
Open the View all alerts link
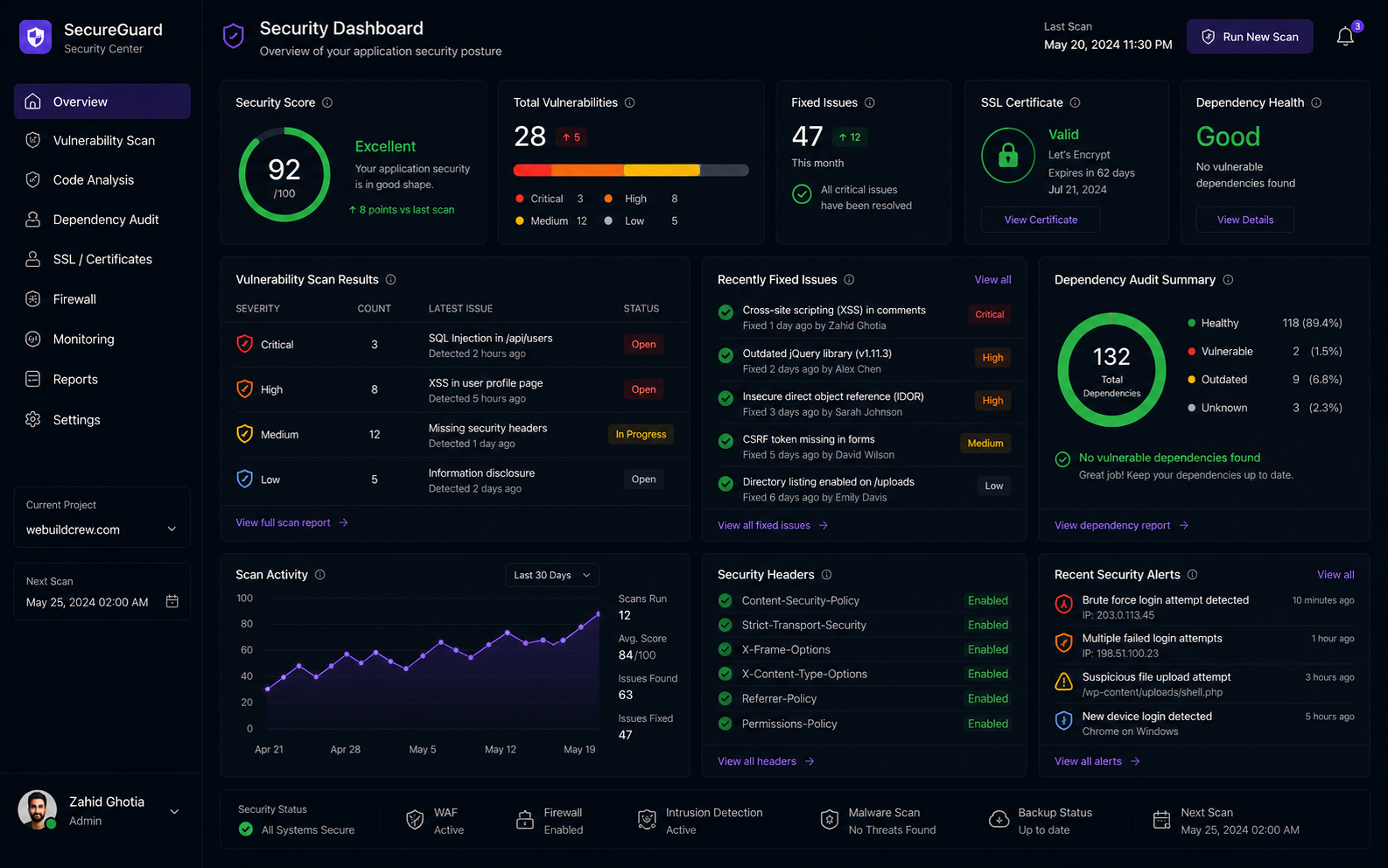pos(1097,761)
